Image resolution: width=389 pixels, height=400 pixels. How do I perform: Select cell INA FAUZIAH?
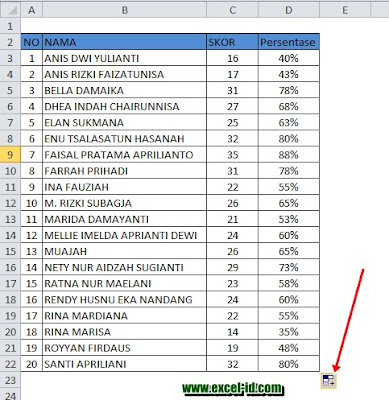click(x=124, y=187)
